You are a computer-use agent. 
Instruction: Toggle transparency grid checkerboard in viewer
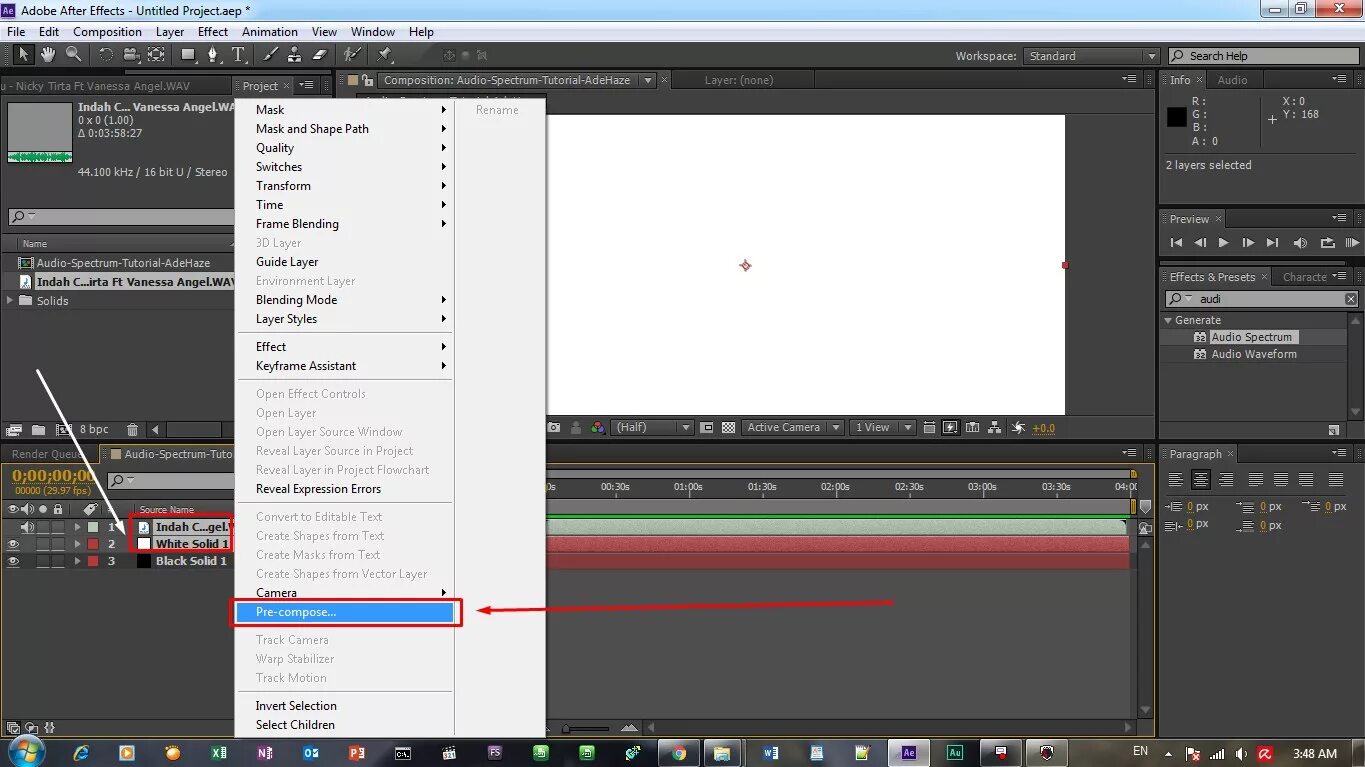(729, 427)
